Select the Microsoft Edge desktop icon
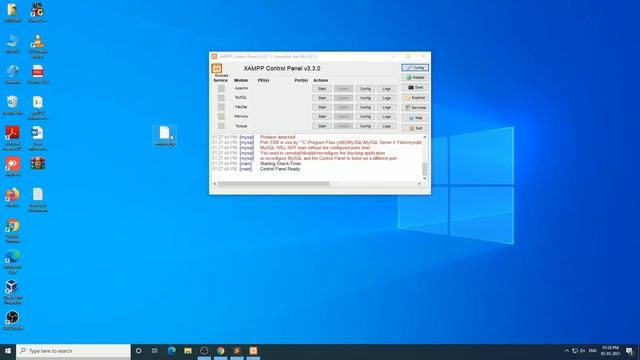Image resolution: width=640 pixels, height=360 pixels. click(12, 262)
